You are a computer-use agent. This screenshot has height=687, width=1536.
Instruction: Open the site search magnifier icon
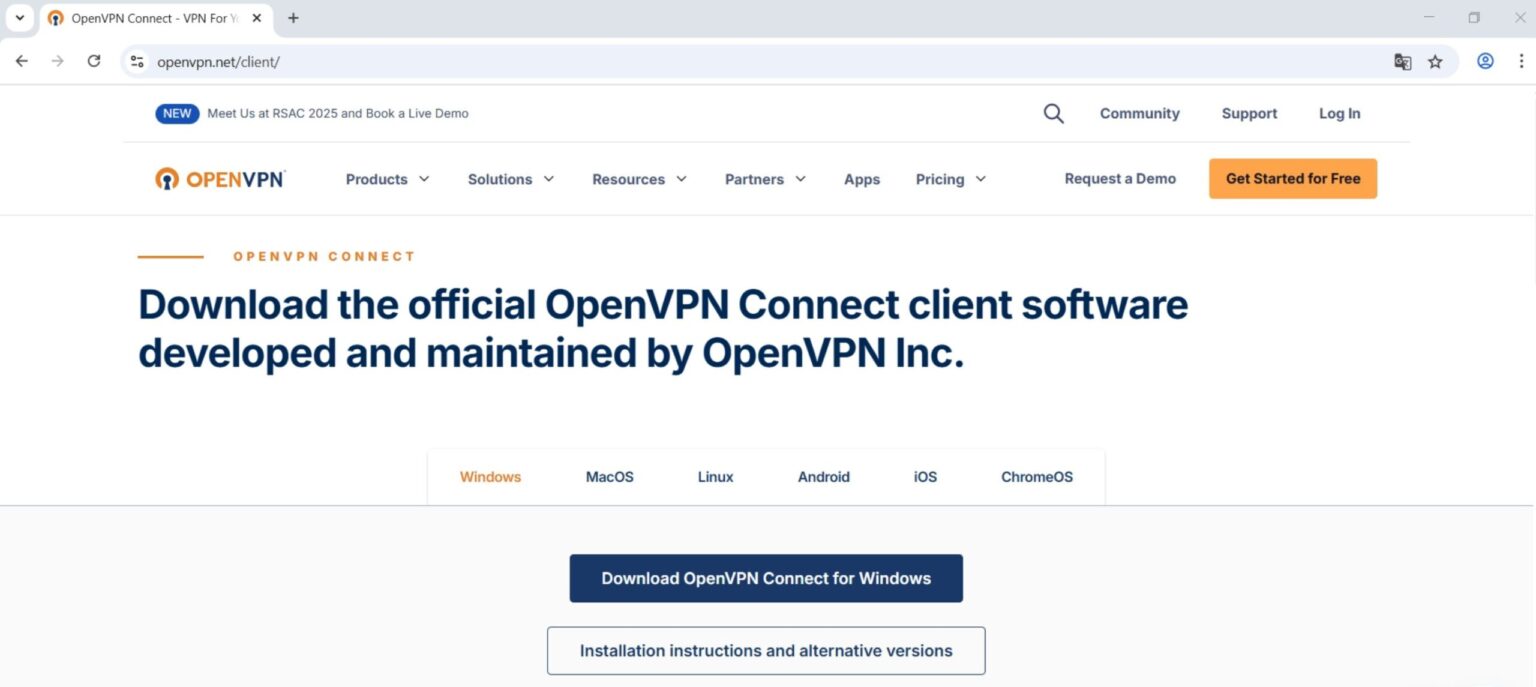(x=1053, y=113)
